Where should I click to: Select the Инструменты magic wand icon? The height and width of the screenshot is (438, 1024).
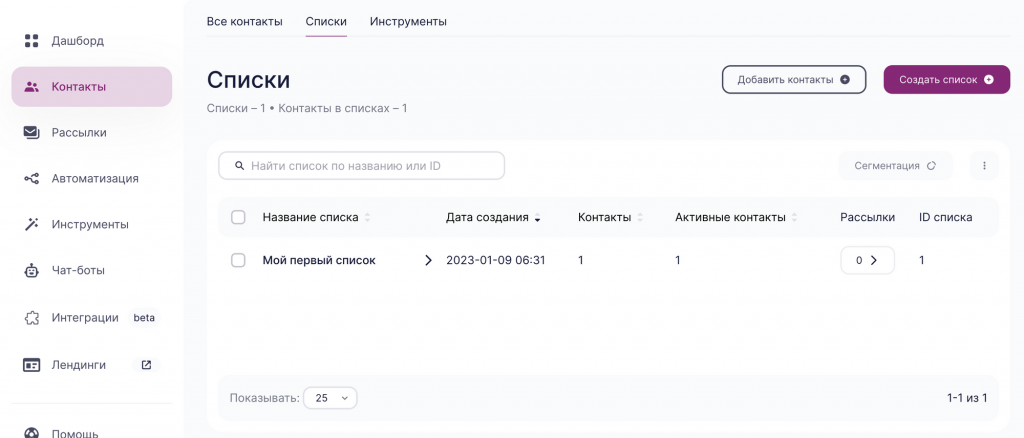click(31, 225)
